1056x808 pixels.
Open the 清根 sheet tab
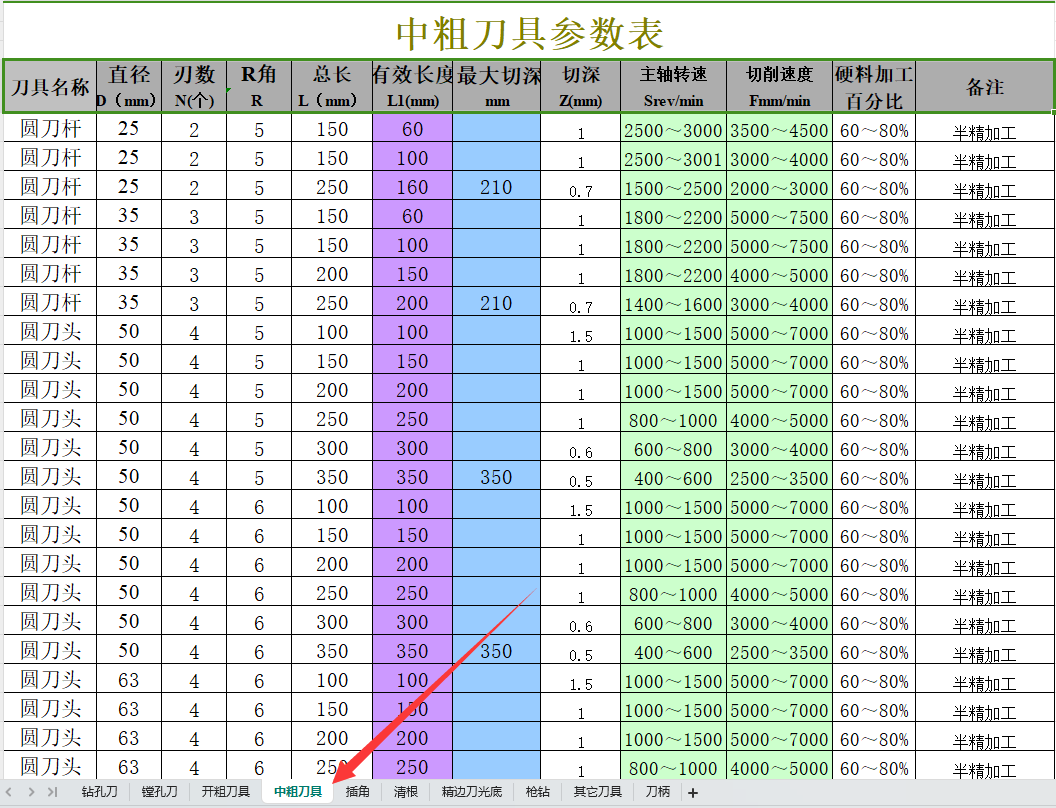coord(405,792)
